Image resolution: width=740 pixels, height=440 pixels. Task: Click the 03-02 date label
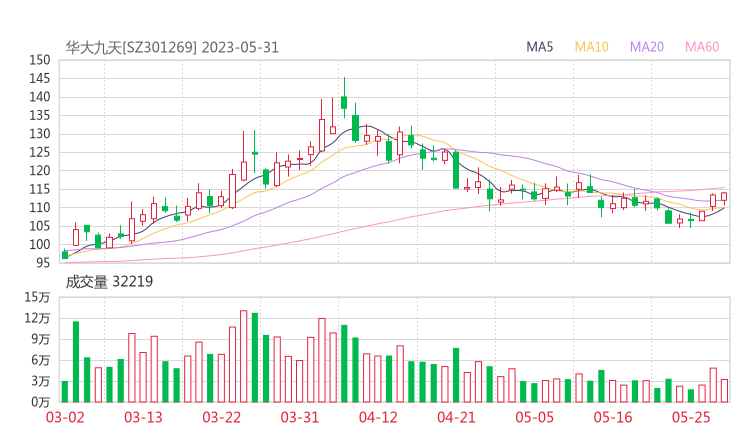[65, 417]
